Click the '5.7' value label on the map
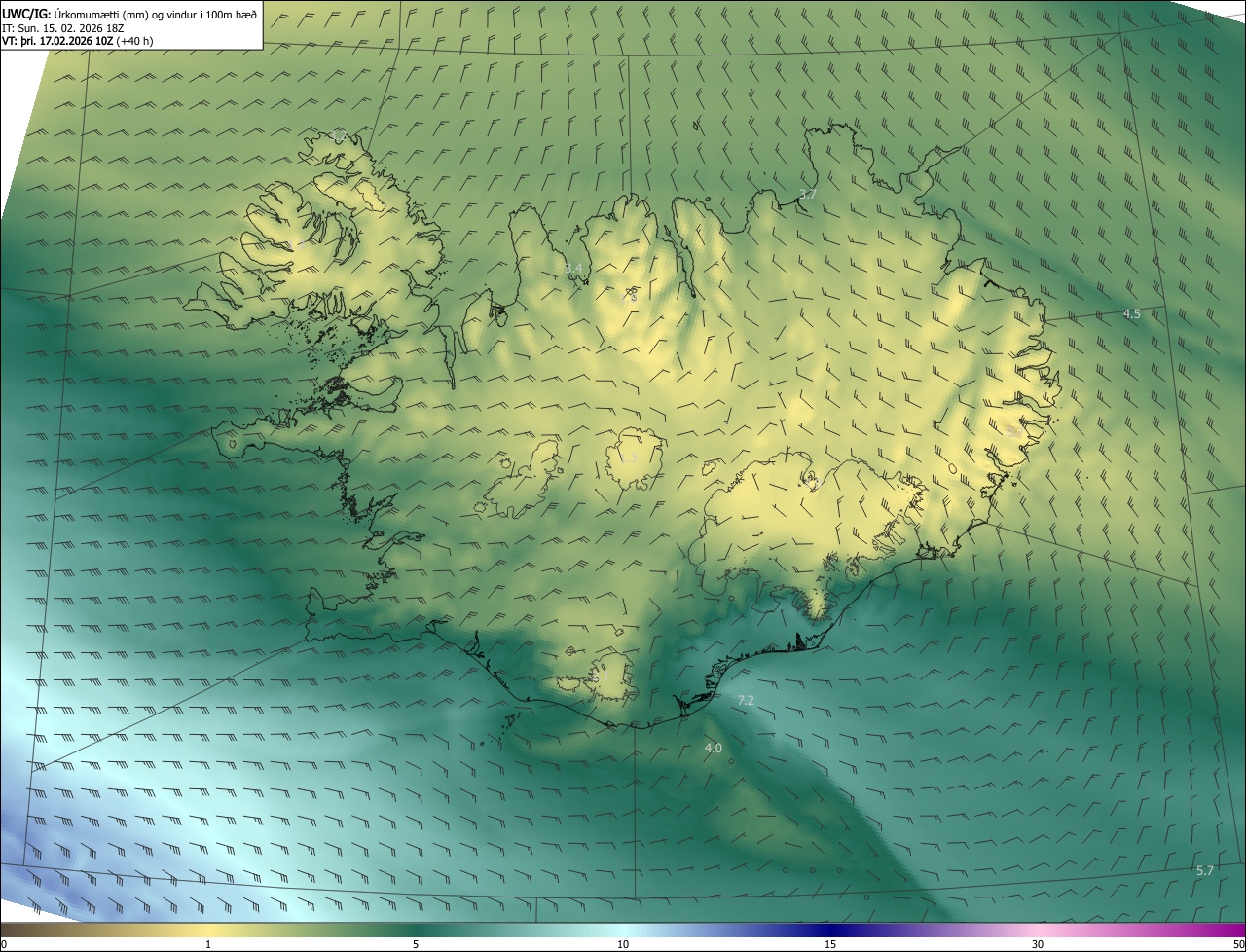This screenshot has width=1246, height=952. tap(1205, 870)
